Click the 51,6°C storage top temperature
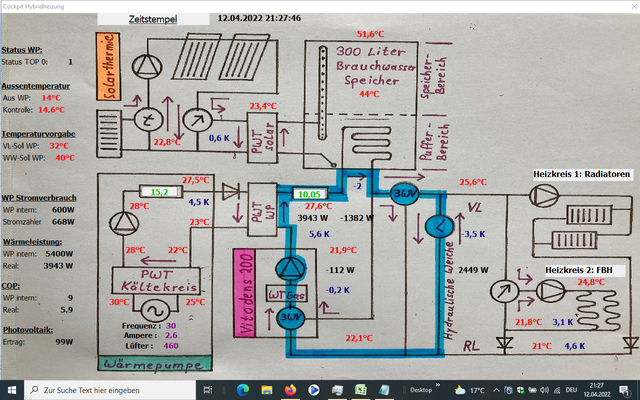The width and height of the screenshot is (640, 400). tap(370, 34)
